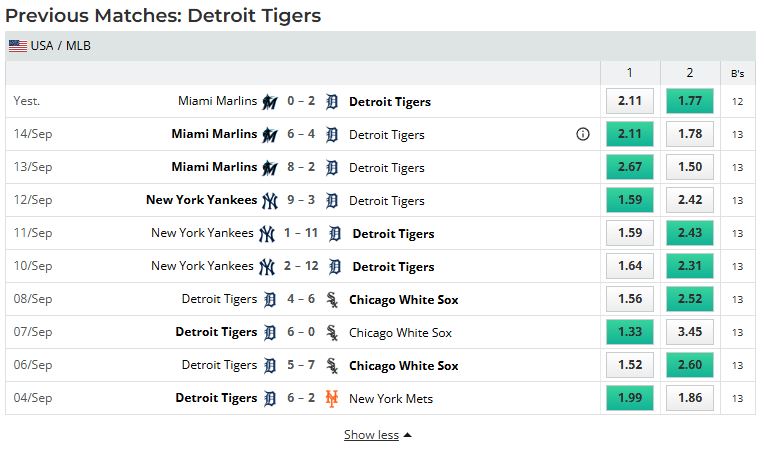Click Miami Marlins logo in yesterday's match
Image resolution: width=765 pixels, height=450 pixels.
[270, 102]
